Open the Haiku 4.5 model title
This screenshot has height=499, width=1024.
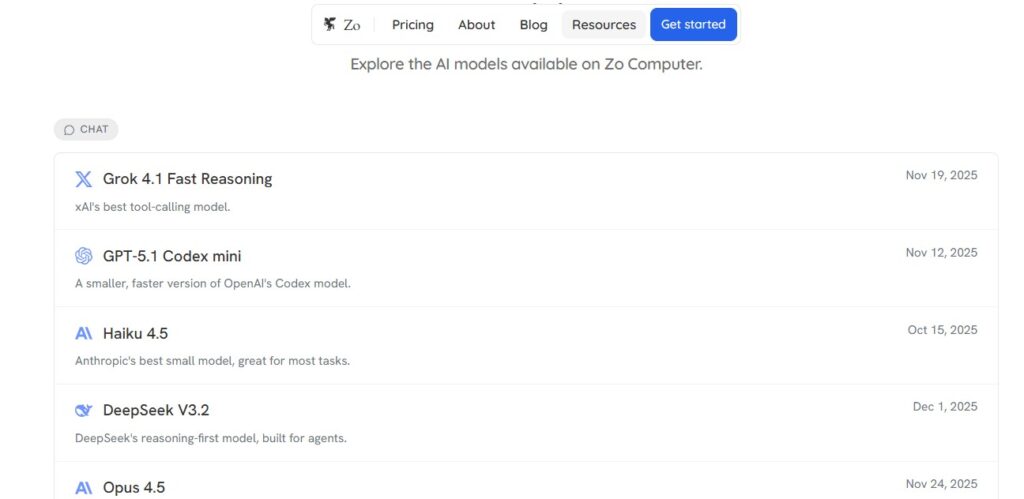coord(135,333)
